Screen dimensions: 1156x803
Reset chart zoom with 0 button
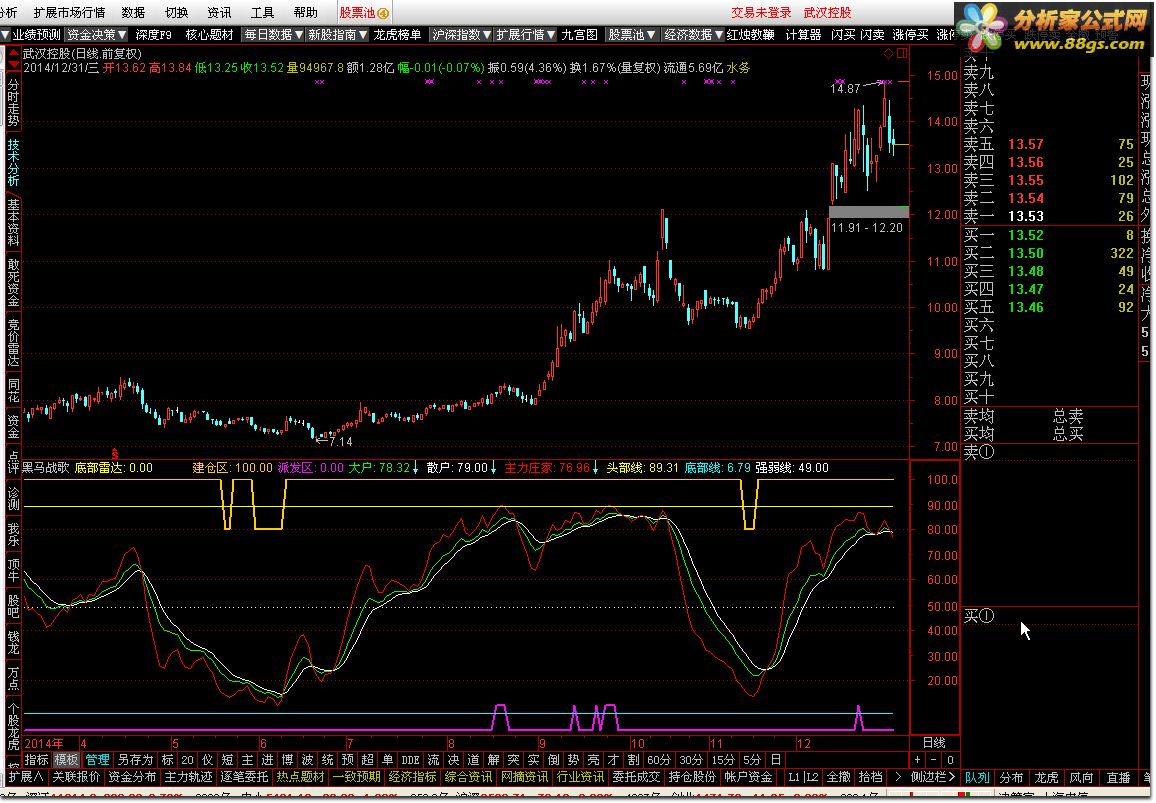(950, 760)
